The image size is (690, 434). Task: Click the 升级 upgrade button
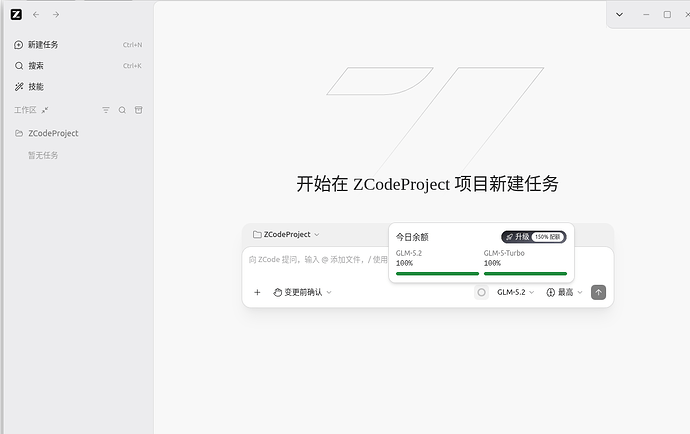tap(534, 237)
